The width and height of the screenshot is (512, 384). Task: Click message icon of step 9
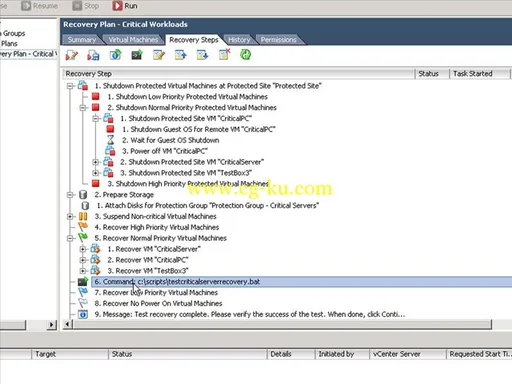pyautogui.click(x=83, y=314)
